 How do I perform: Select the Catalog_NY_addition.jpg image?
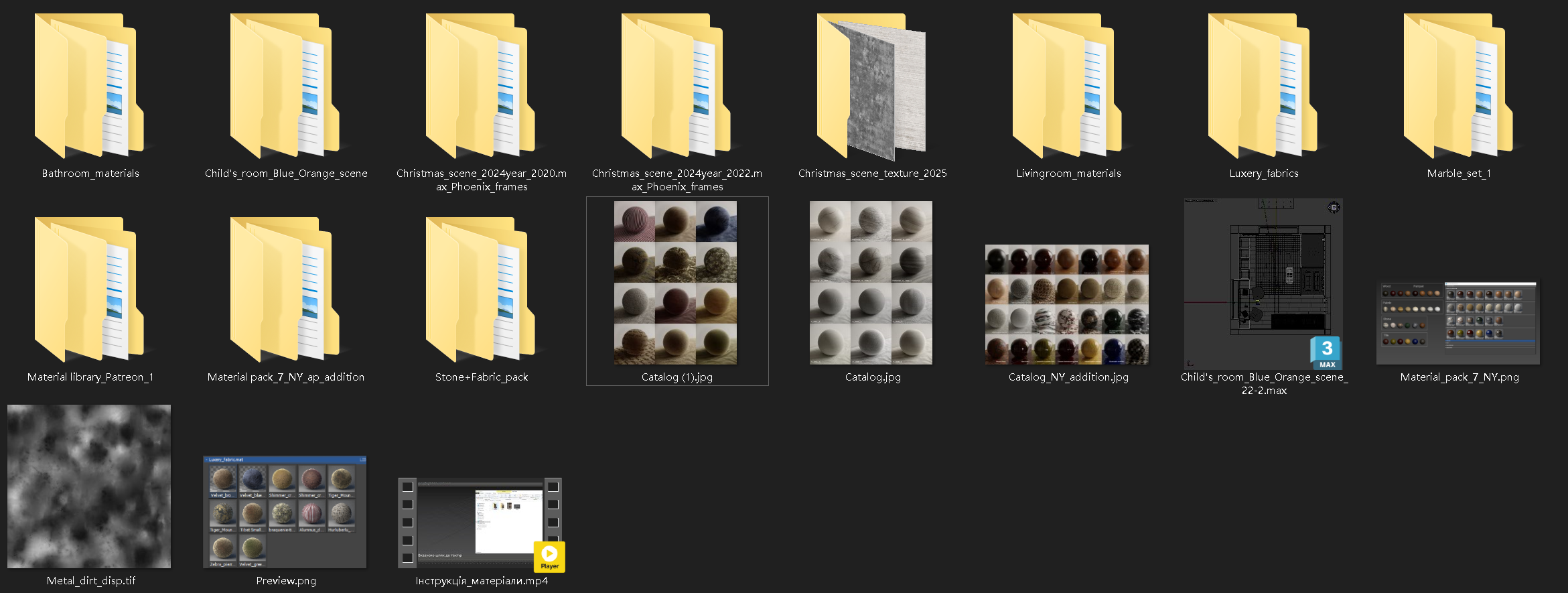point(1066,305)
